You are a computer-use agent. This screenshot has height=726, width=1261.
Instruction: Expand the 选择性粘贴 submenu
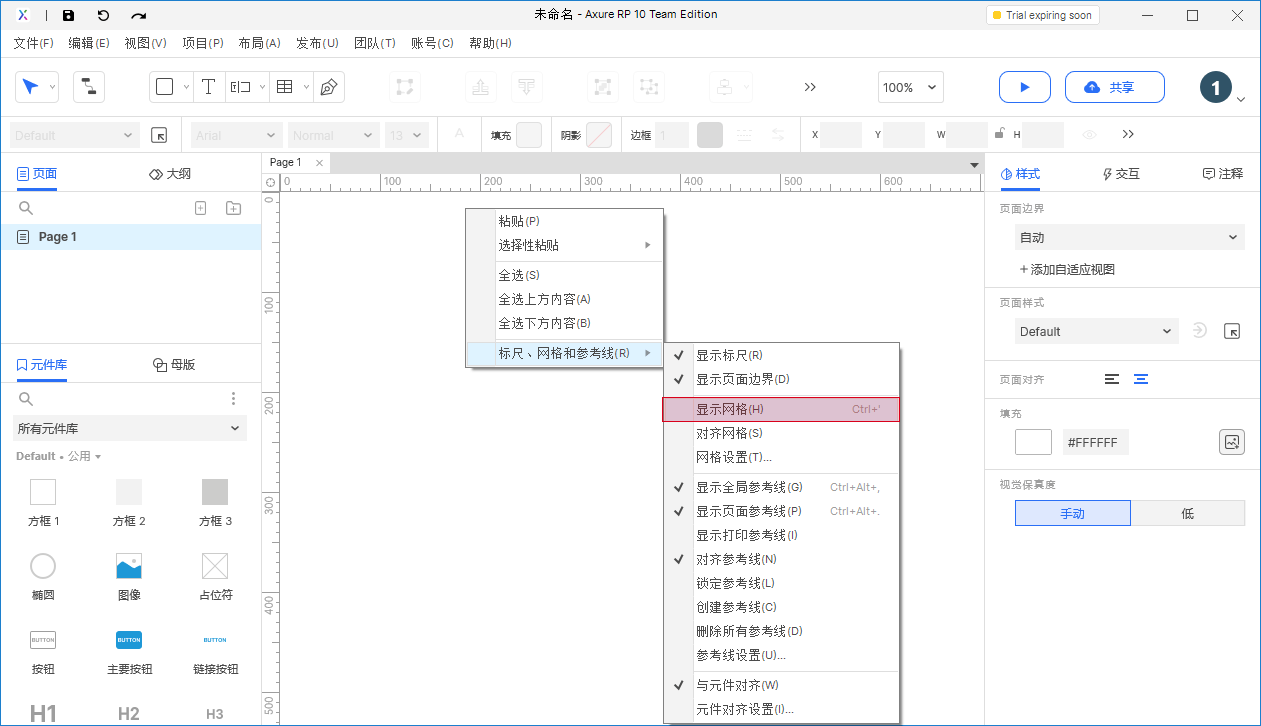pyautogui.click(x=565, y=245)
